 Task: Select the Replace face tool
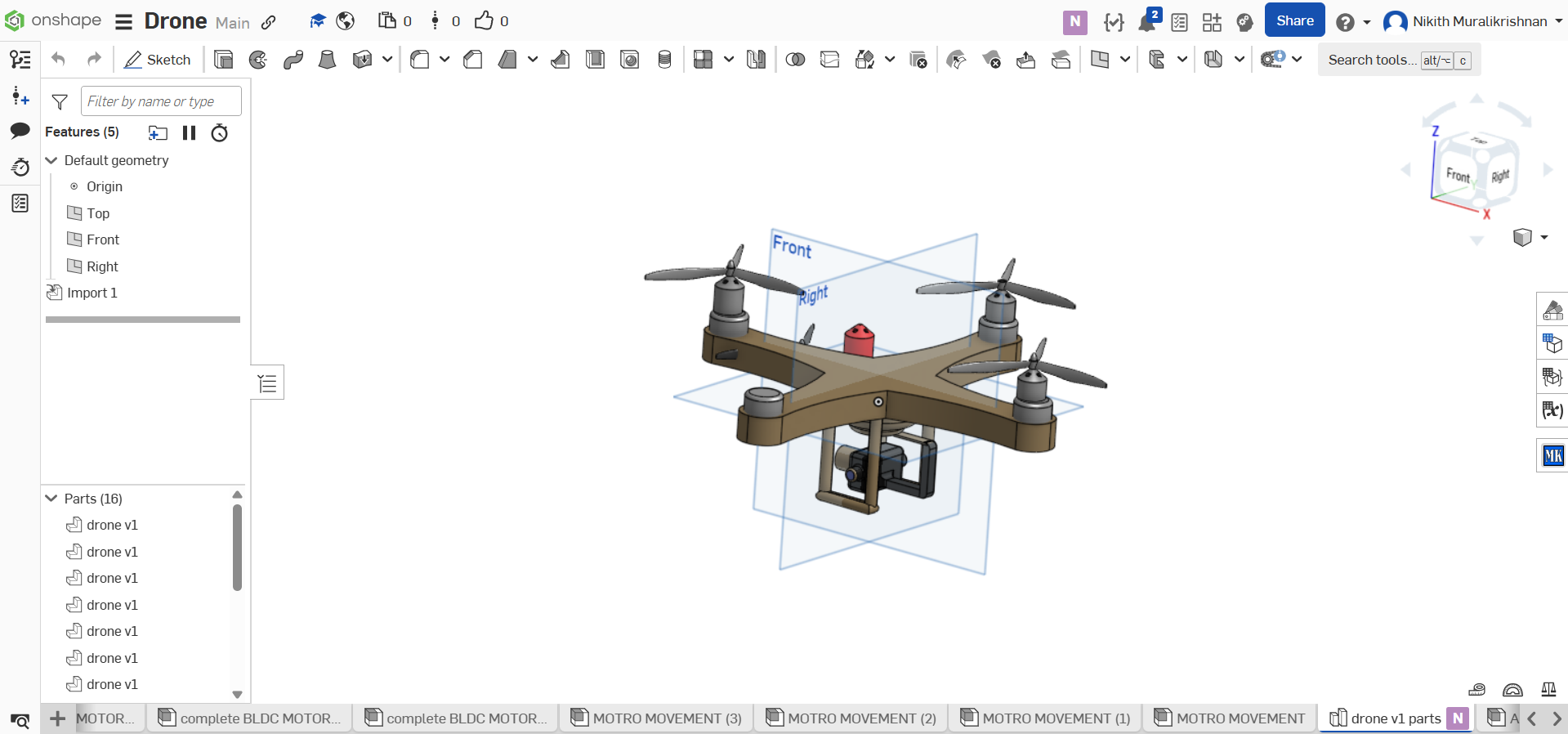pyautogui.click(x=1061, y=60)
